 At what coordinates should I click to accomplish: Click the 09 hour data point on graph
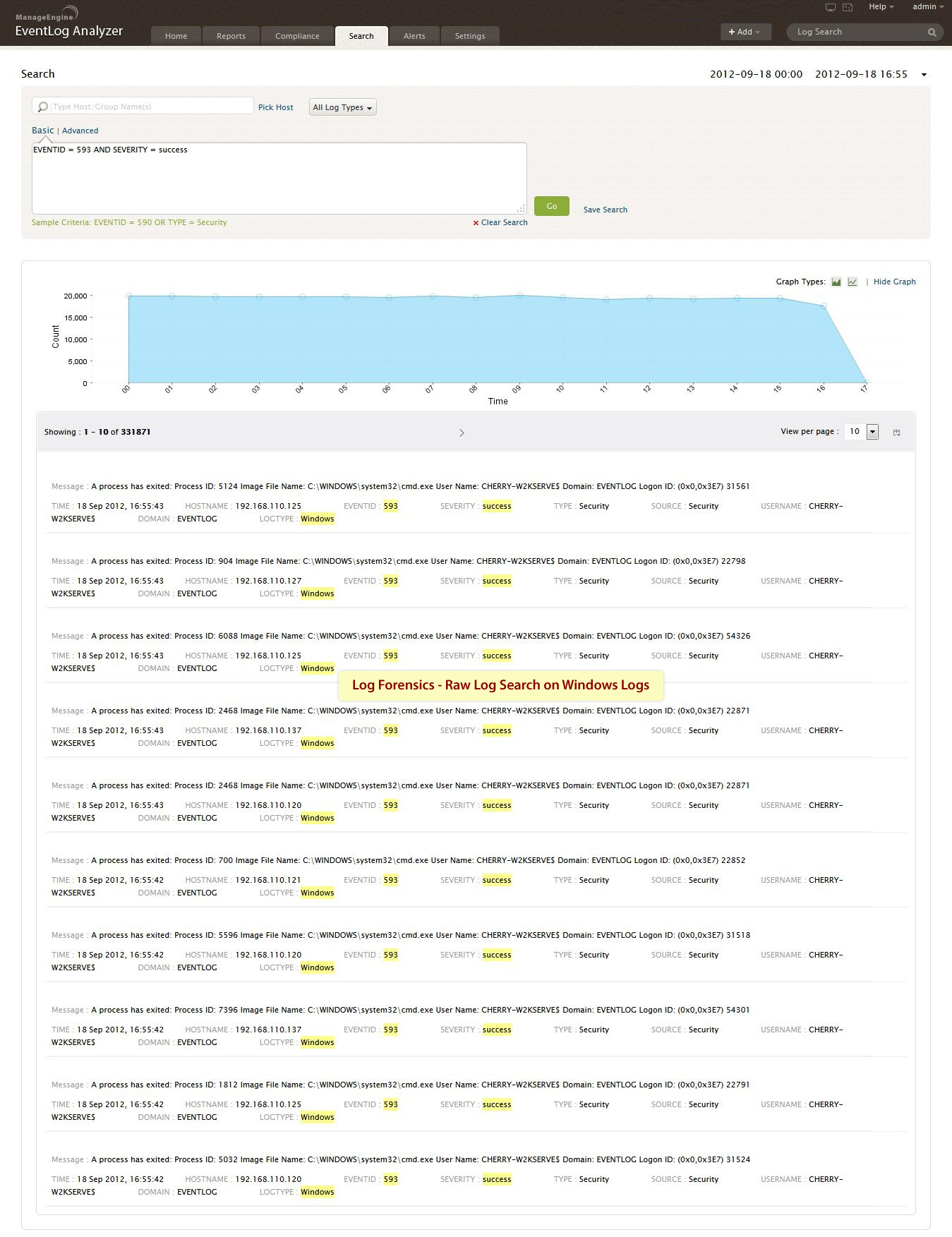[x=519, y=296]
